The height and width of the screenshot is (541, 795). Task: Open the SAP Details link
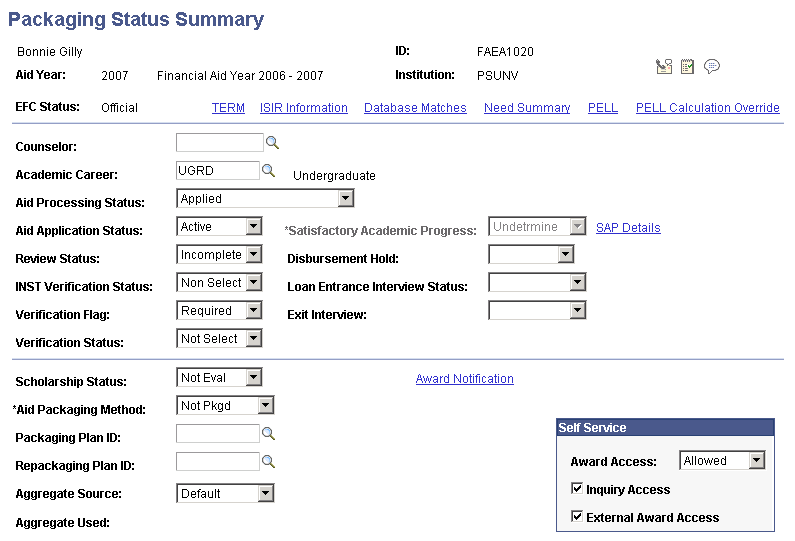[x=628, y=228]
